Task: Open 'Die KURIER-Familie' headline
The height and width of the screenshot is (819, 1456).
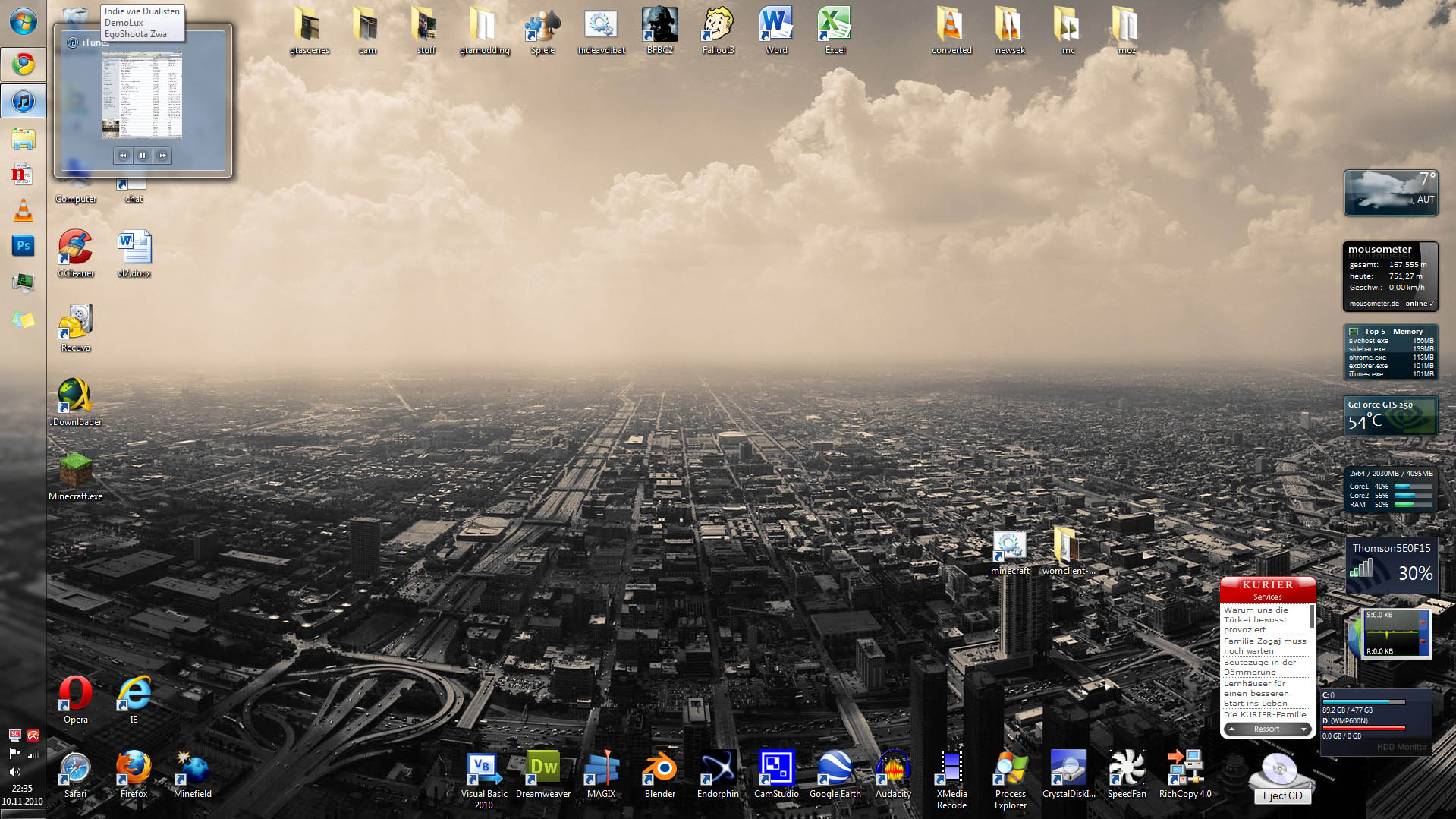Action: point(1265,714)
